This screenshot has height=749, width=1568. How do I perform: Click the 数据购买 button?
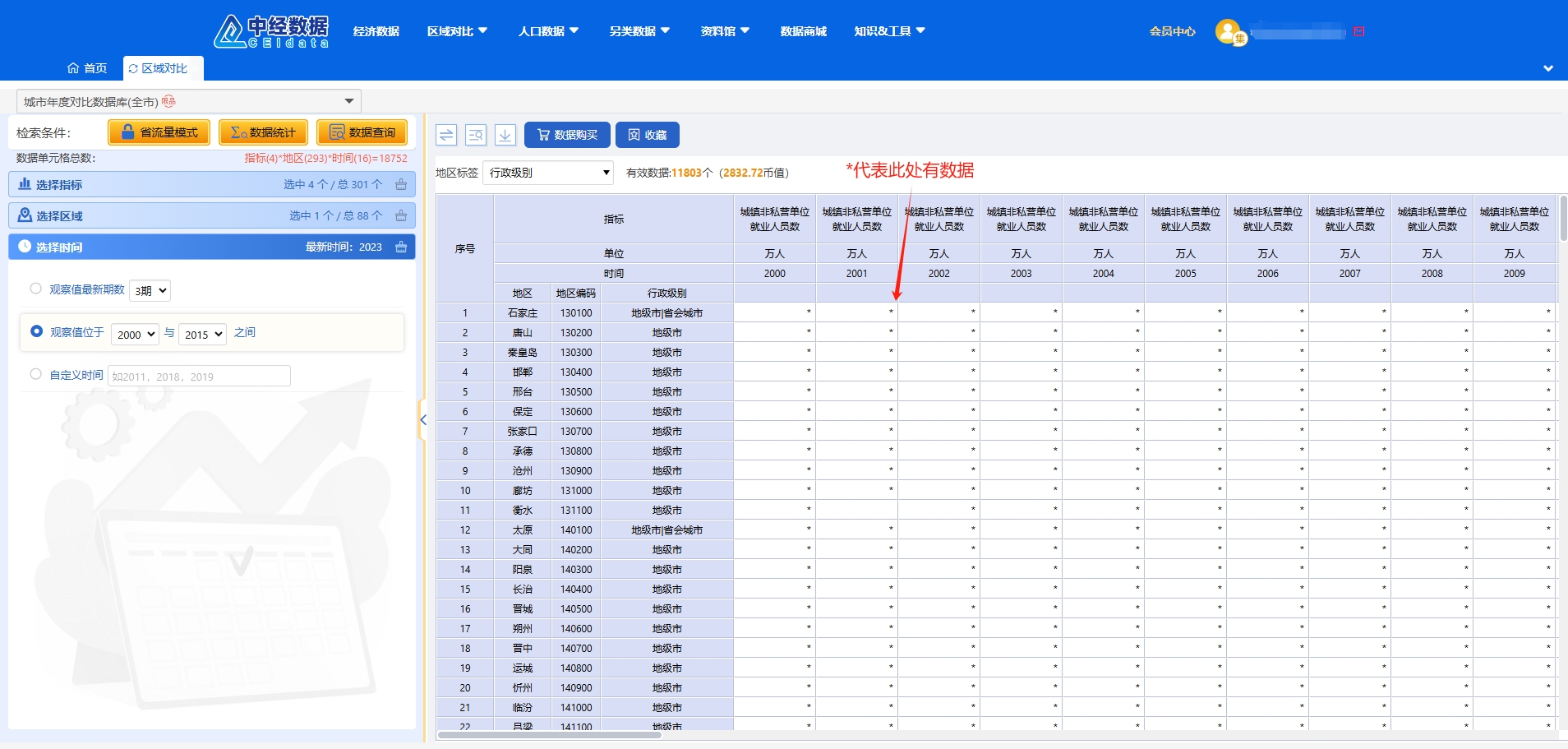point(567,135)
